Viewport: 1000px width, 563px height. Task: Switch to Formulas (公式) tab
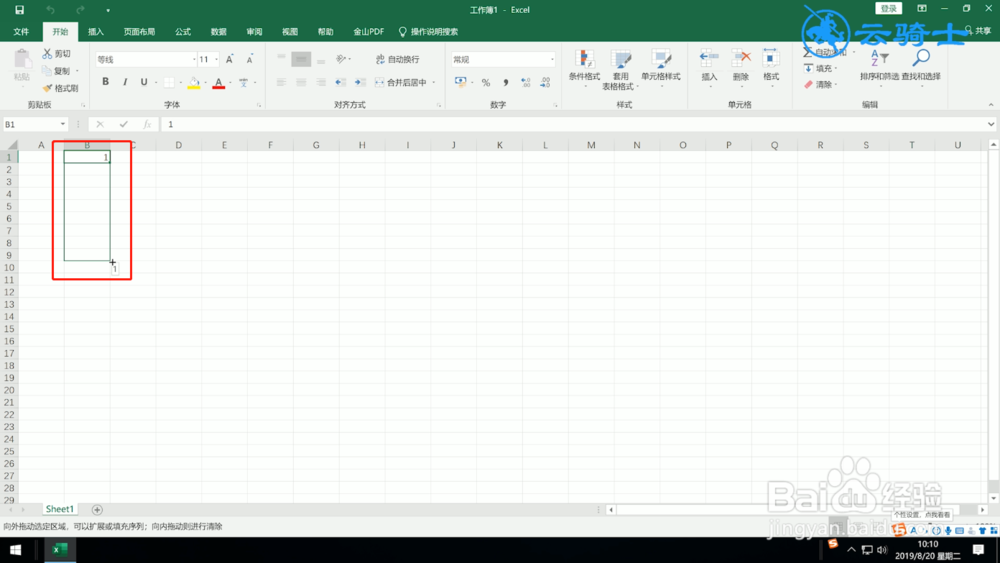click(183, 31)
